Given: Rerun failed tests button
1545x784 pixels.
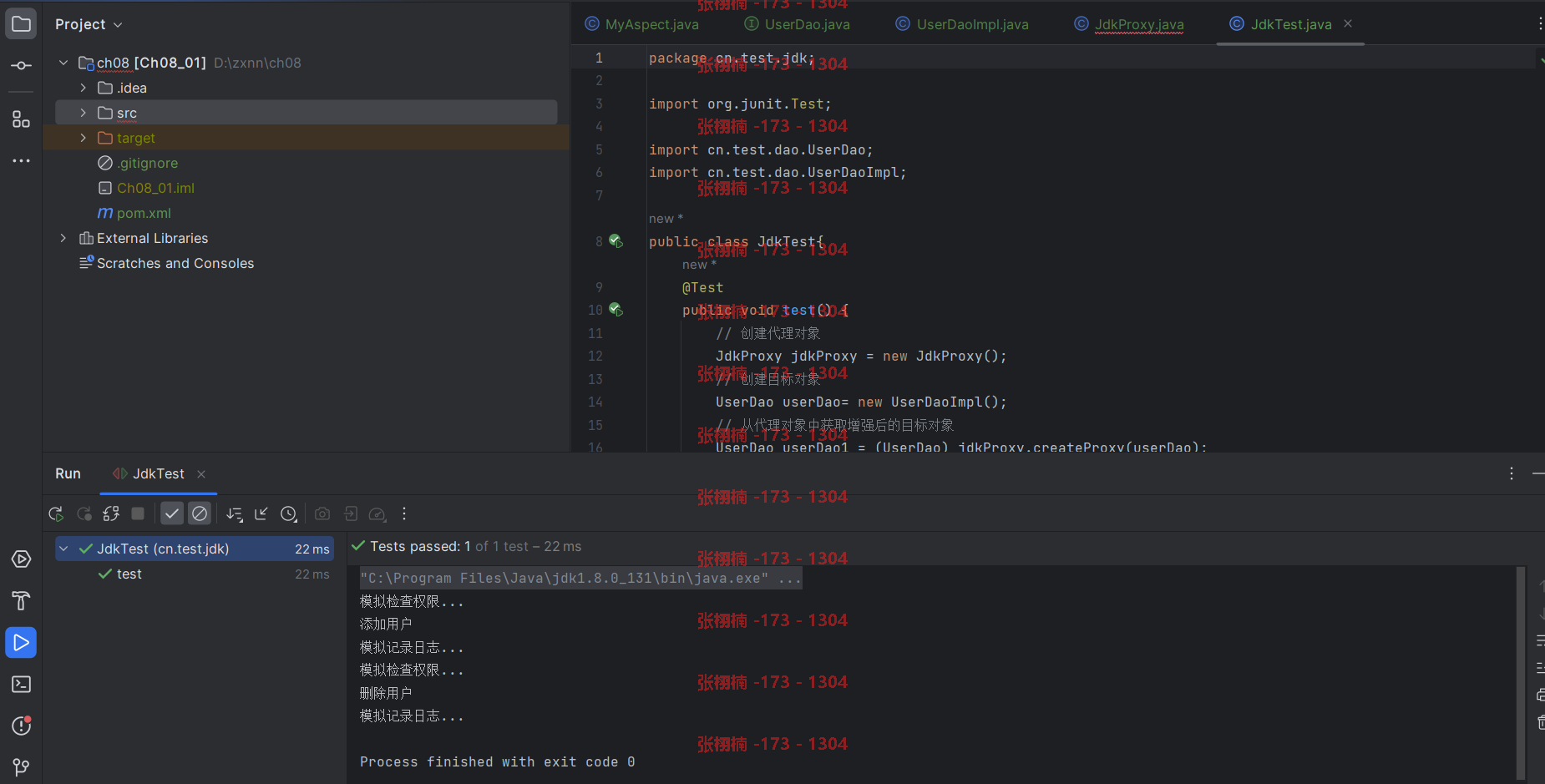Looking at the screenshot, I should 84,513.
